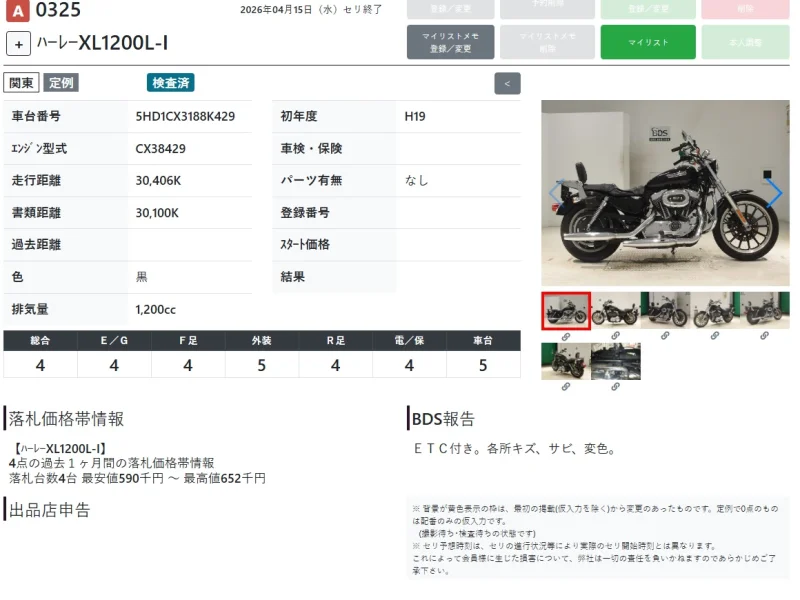Click document mileage value 30,100K

pos(157,213)
